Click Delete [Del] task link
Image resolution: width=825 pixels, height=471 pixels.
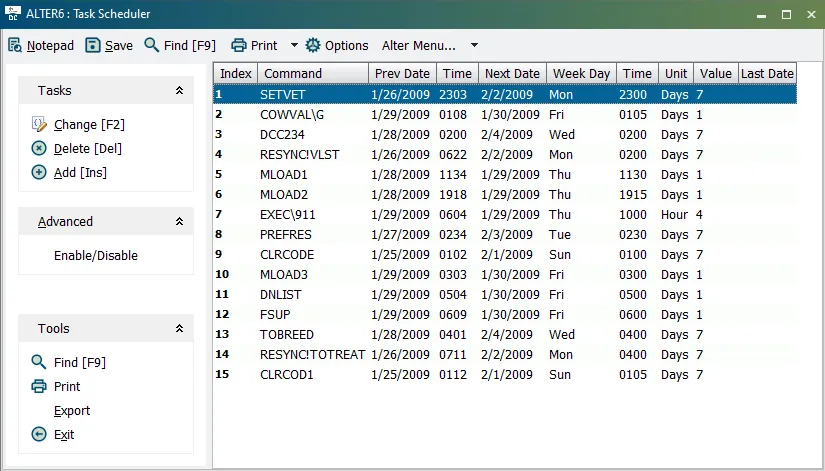click(x=88, y=149)
